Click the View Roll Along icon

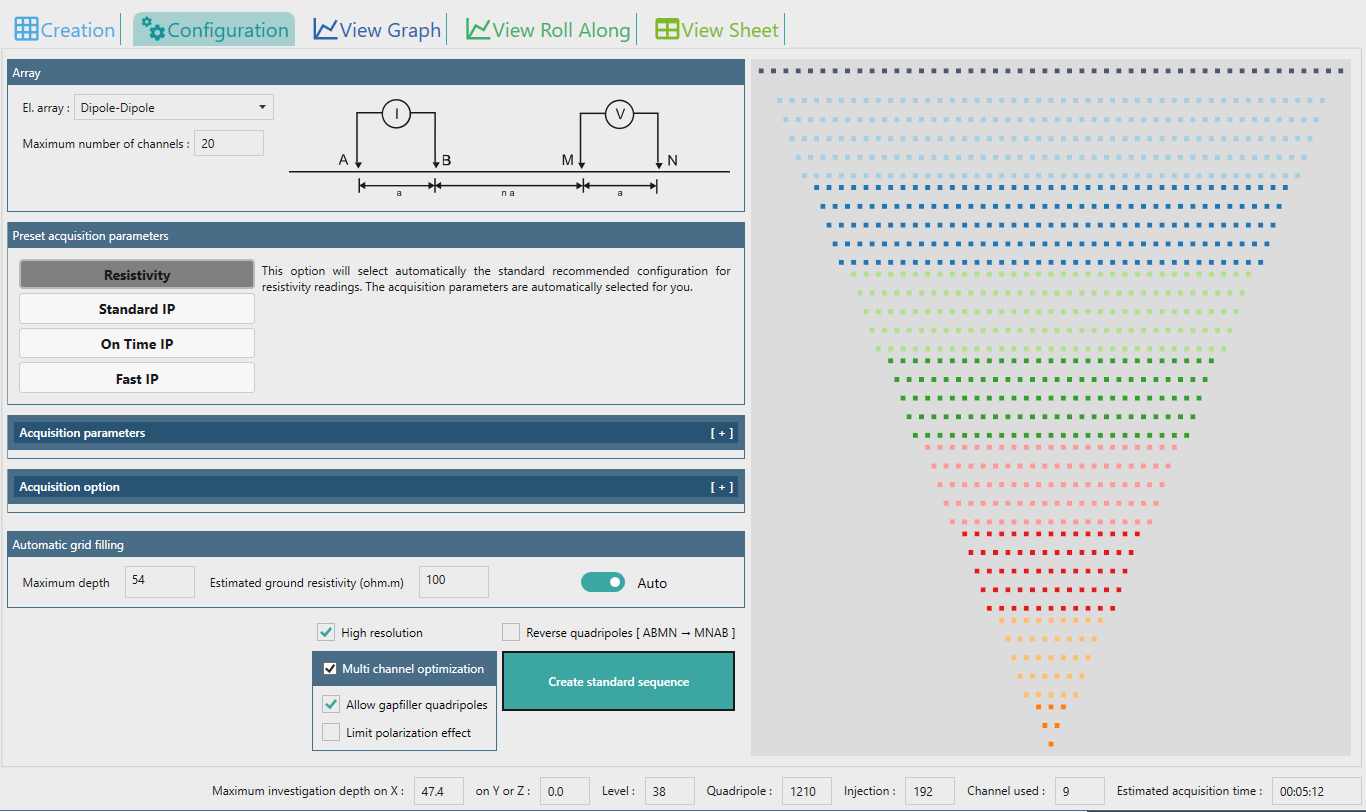478,29
